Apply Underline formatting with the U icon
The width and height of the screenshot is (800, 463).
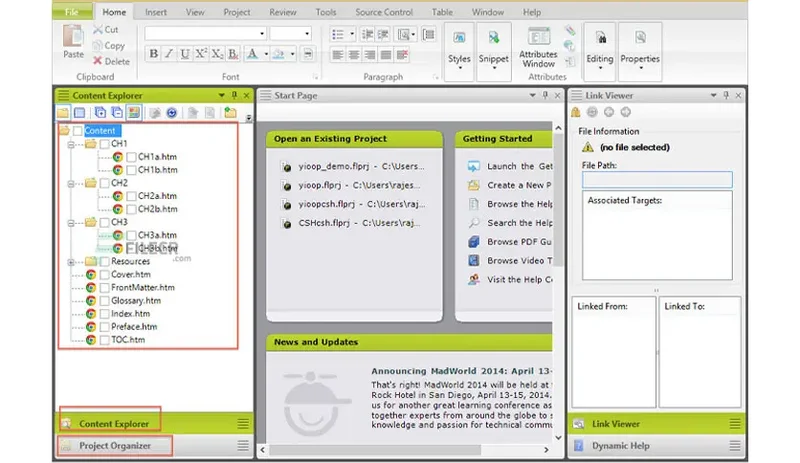[x=185, y=54]
